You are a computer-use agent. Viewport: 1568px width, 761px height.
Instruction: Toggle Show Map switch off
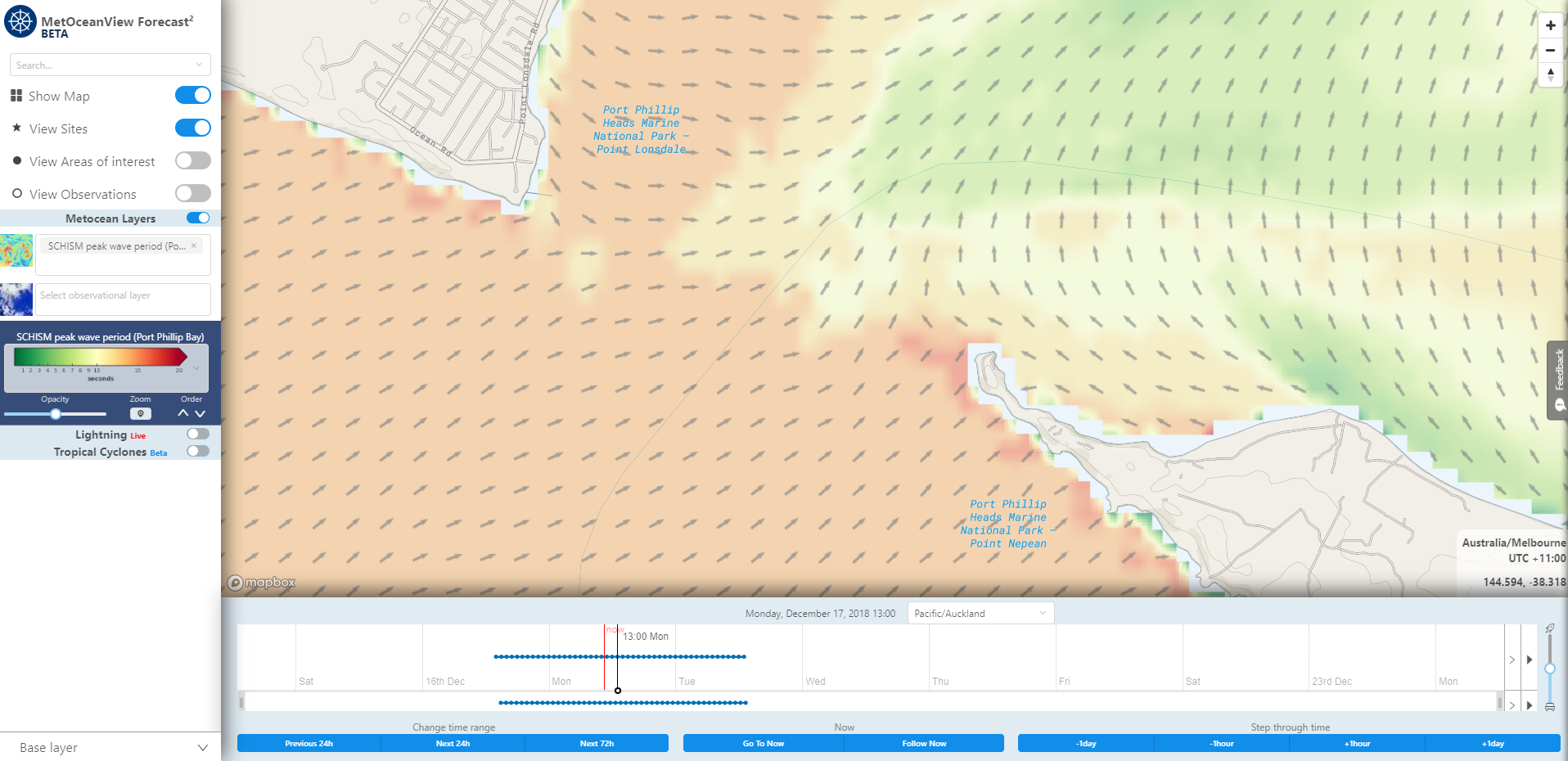tap(193, 95)
